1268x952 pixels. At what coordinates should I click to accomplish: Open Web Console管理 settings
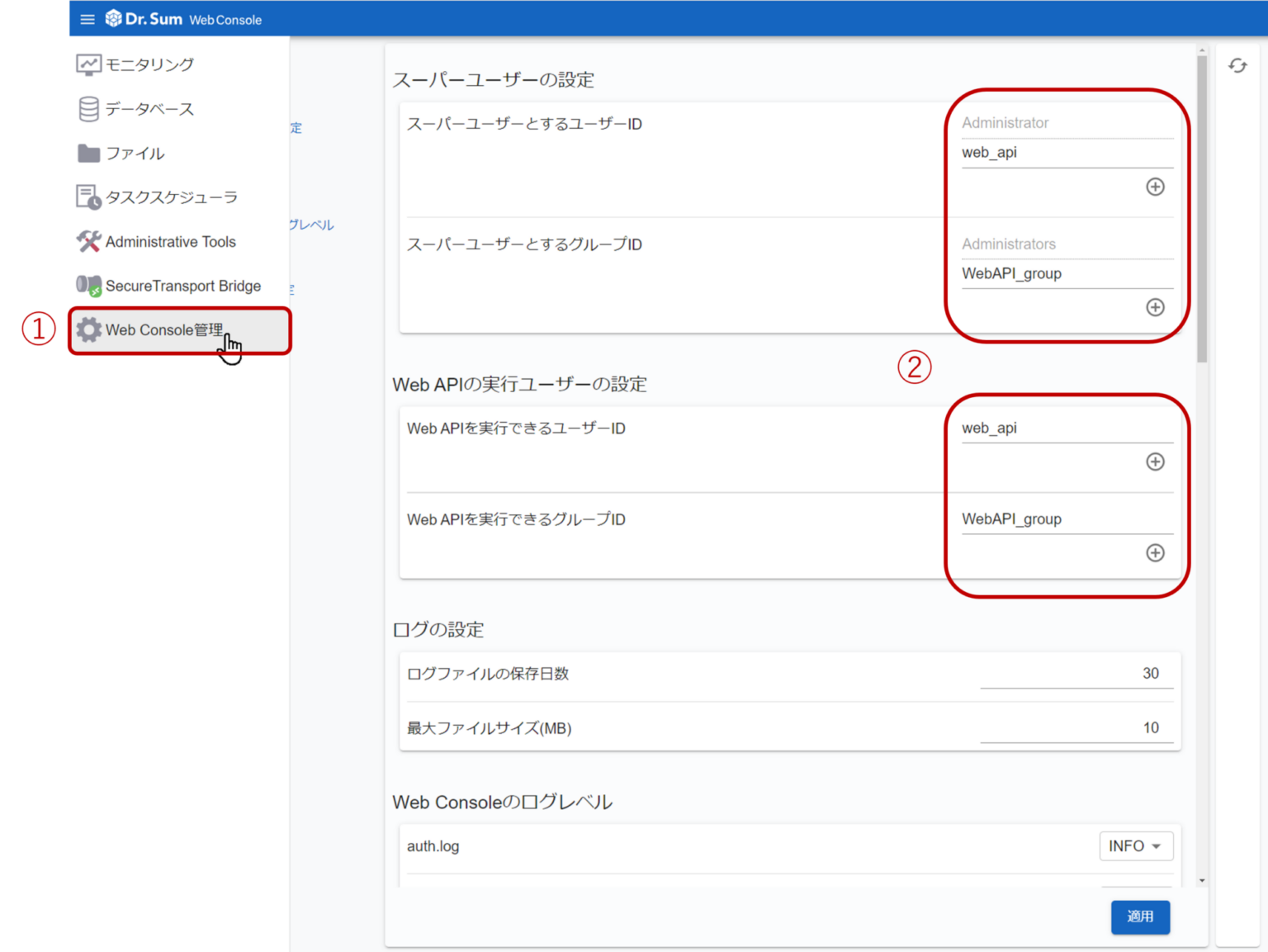click(x=163, y=329)
